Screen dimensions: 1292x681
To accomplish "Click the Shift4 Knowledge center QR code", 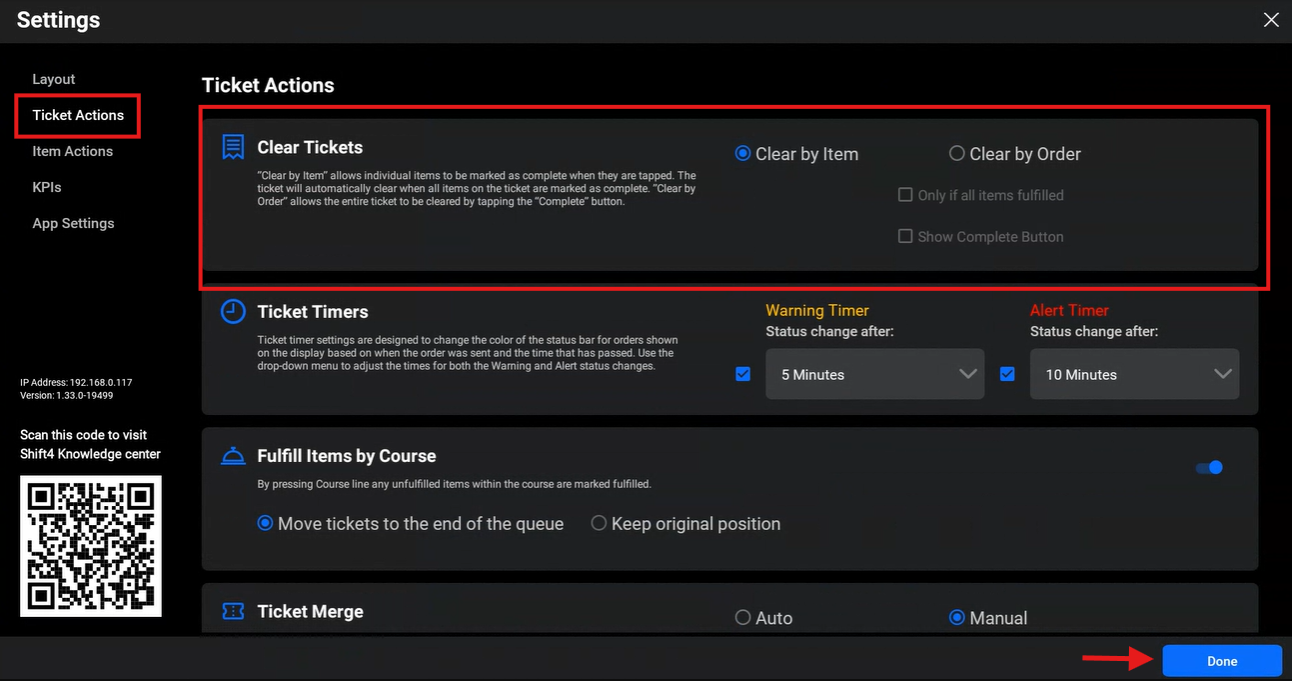I will click(x=91, y=545).
